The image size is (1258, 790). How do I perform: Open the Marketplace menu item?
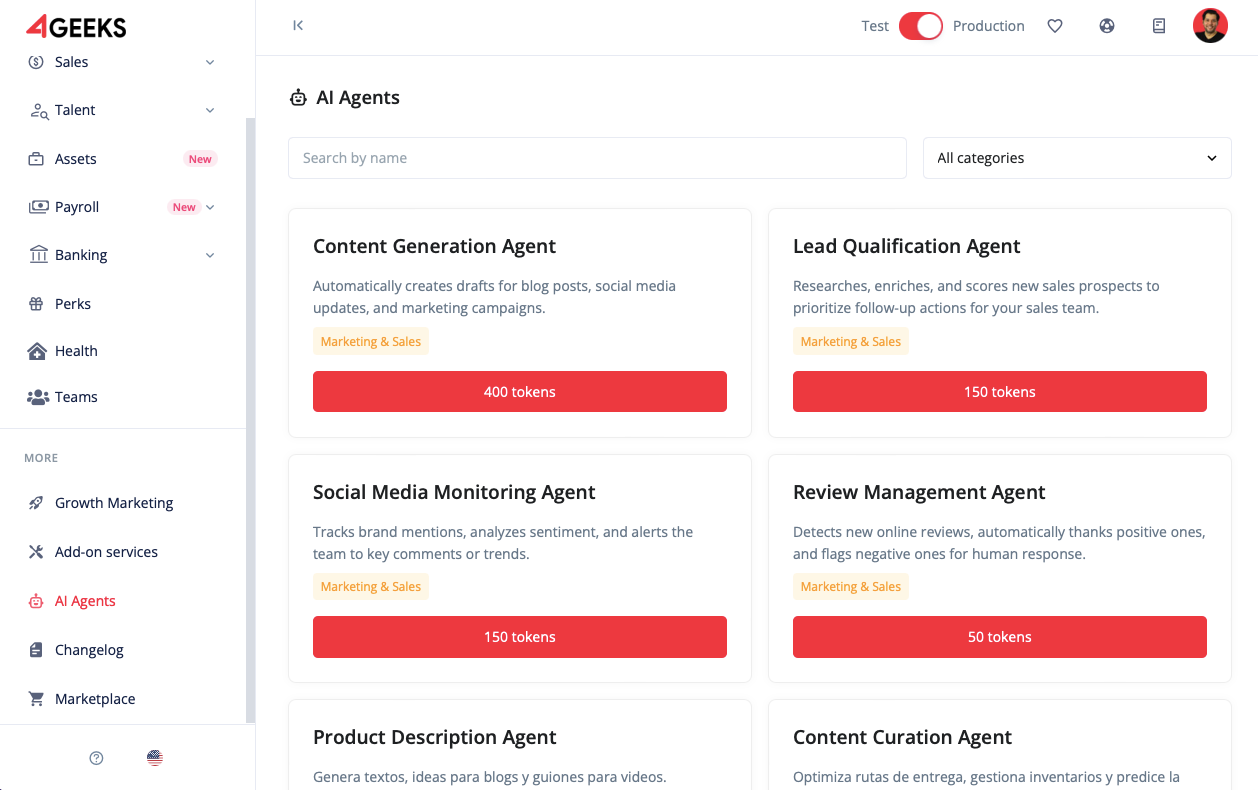point(95,699)
